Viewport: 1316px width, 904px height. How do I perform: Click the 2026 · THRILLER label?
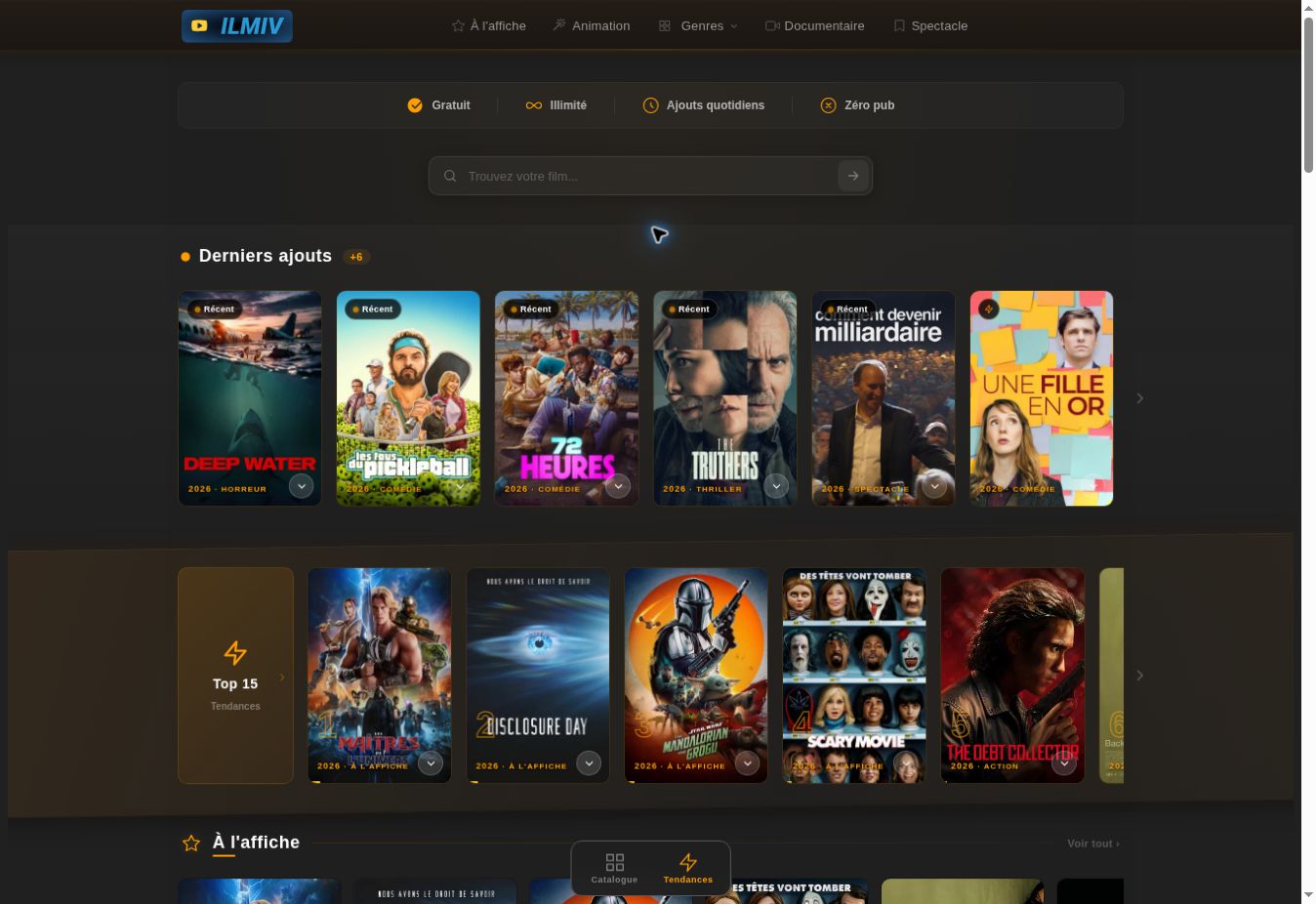click(x=703, y=489)
